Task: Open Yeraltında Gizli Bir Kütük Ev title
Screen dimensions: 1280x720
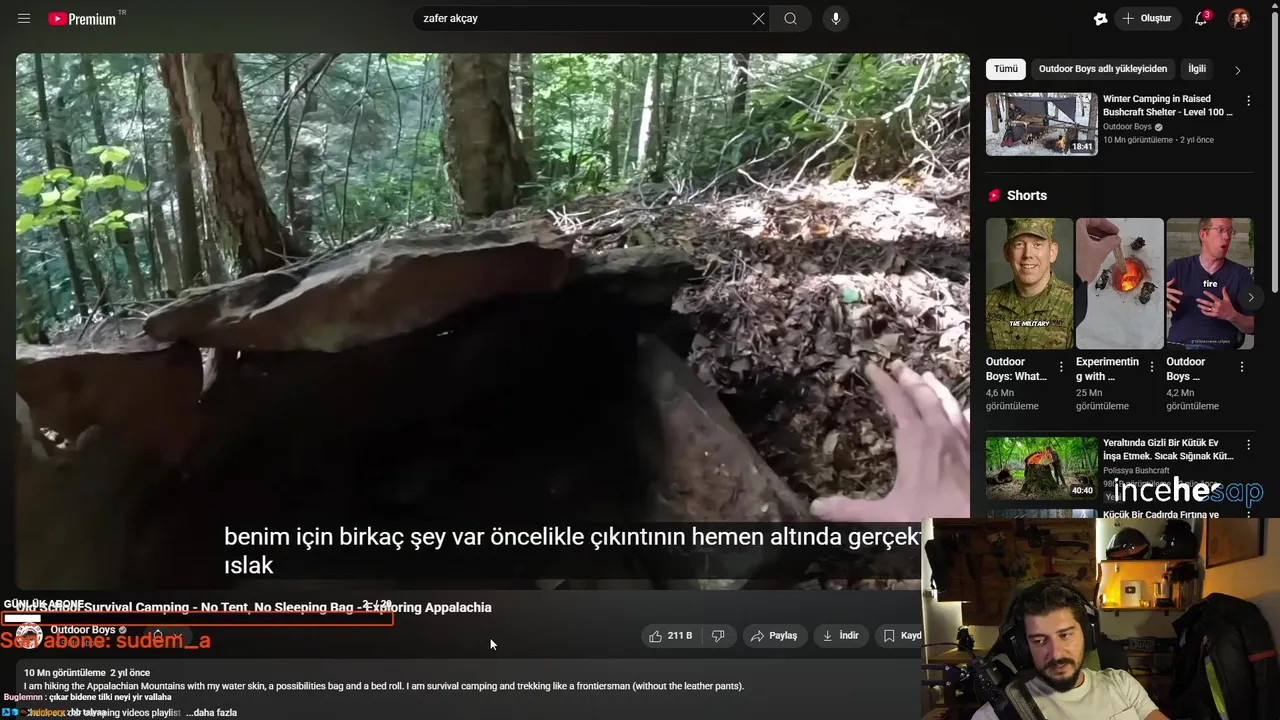Action: 1168,449
